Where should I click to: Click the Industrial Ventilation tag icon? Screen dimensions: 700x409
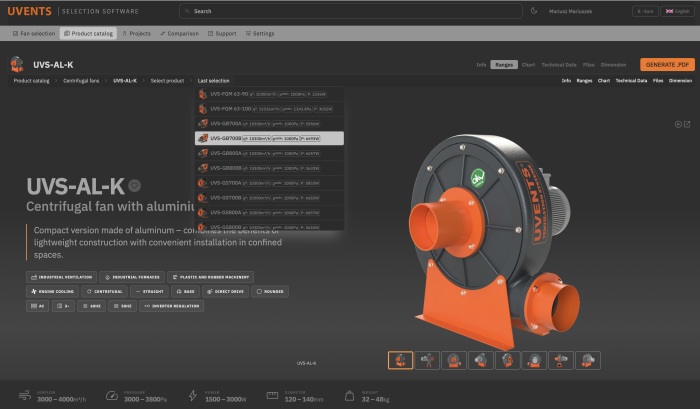34,277
